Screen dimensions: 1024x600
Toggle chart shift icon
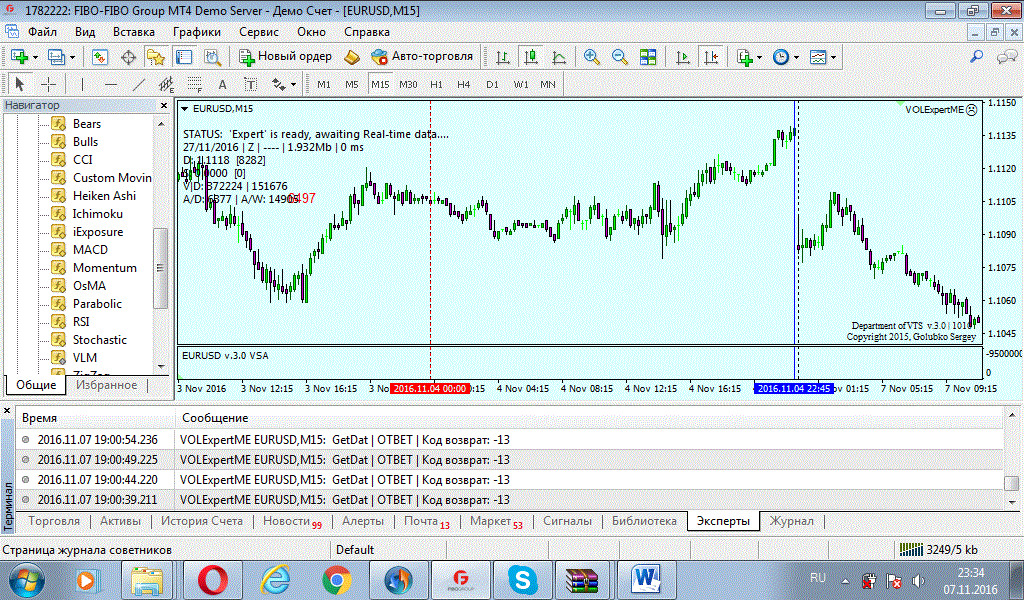click(x=711, y=57)
